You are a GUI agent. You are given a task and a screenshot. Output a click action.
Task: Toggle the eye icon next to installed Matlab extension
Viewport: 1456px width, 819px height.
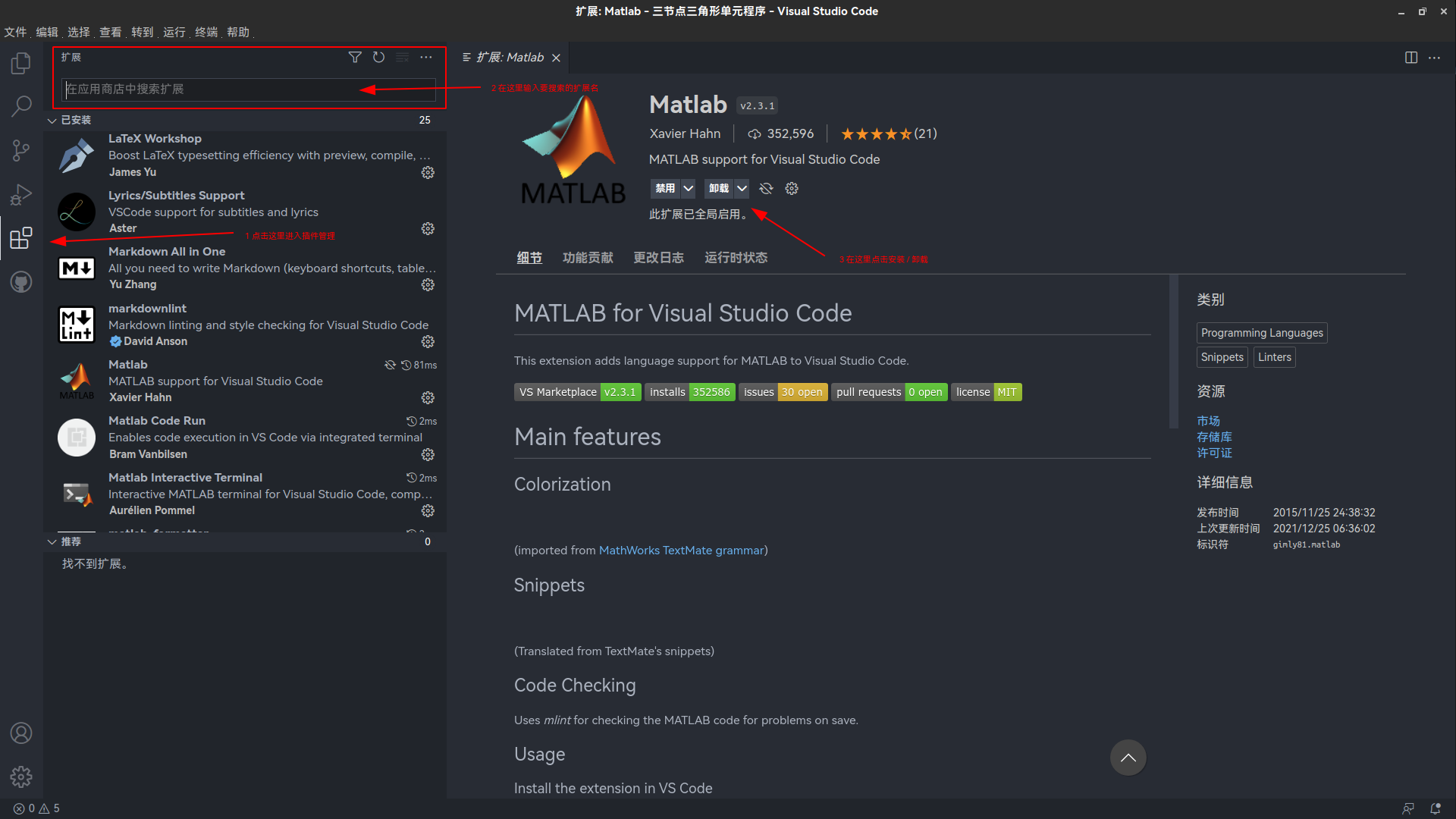coord(390,365)
